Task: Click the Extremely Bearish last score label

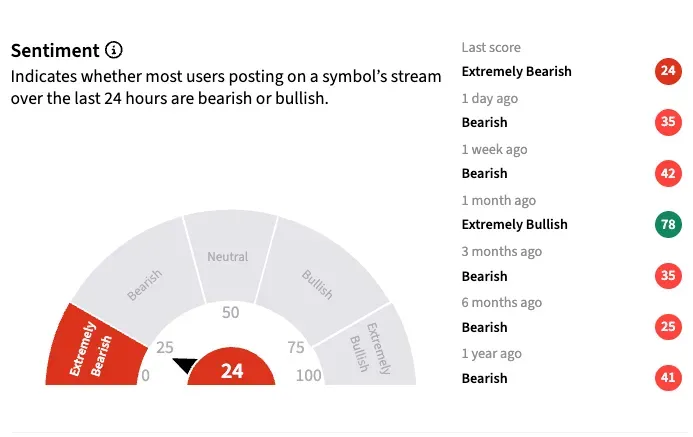Action: point(517,71)
